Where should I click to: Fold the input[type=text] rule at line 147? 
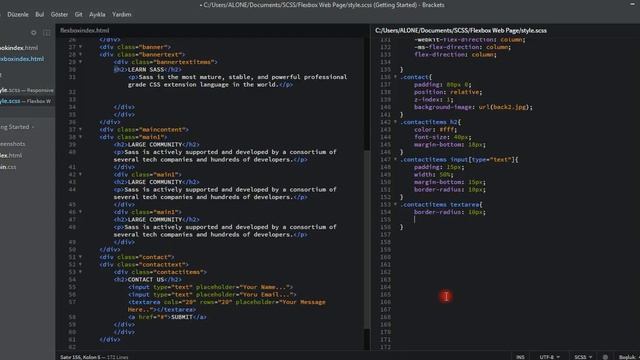coord(395,160)
